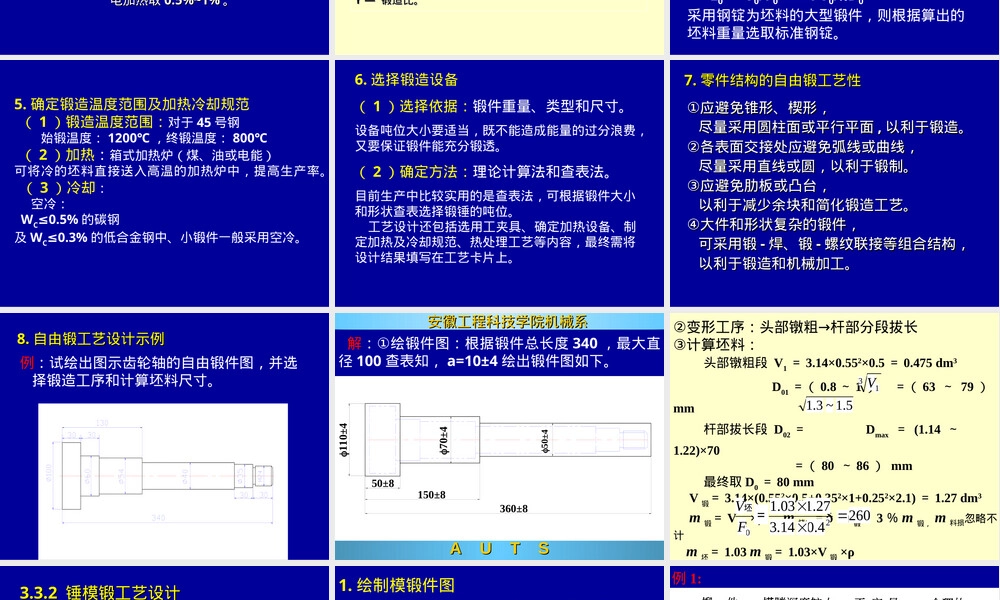Image resolution: width=1000 pixels, height=600 pixels.
Task: Click the line 头部镦粗段 V1 = 3.14×0.55²×0.5
Action: (x=830, y=363)
